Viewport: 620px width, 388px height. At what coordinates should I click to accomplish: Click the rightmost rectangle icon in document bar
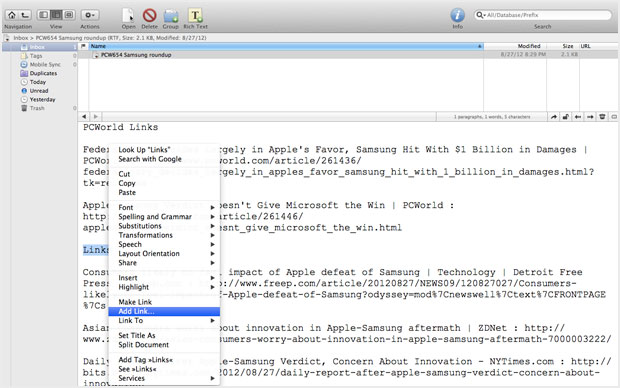(614, 117)
